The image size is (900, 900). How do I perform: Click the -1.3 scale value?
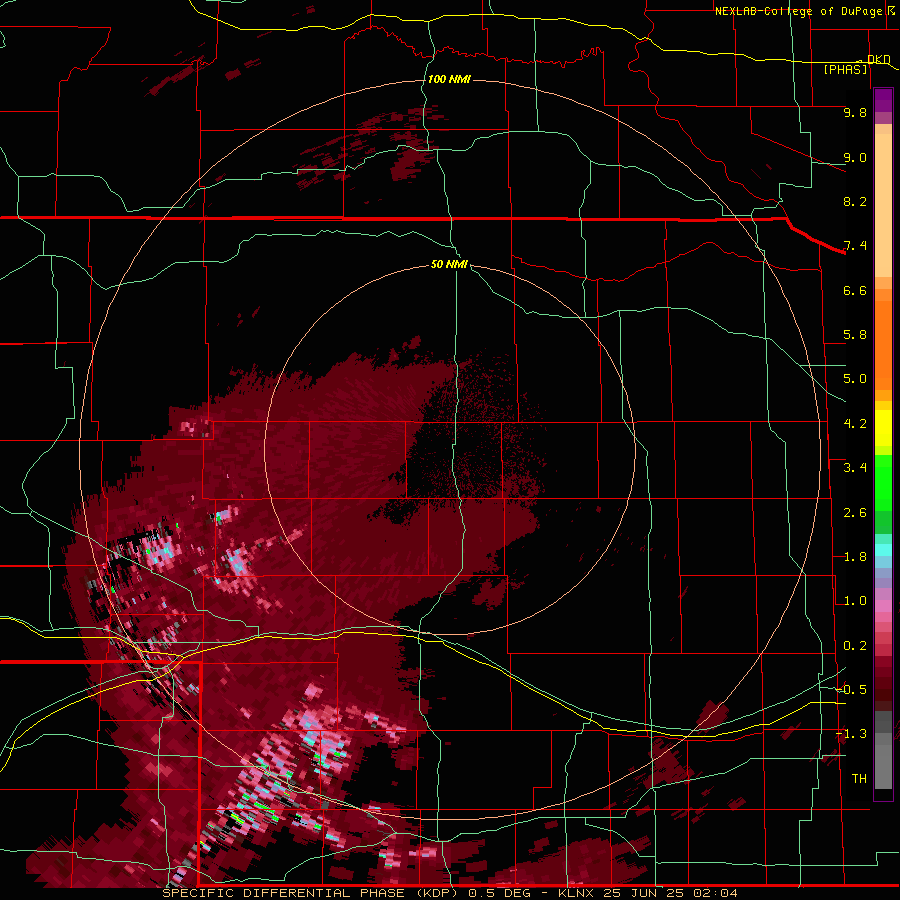851,734
